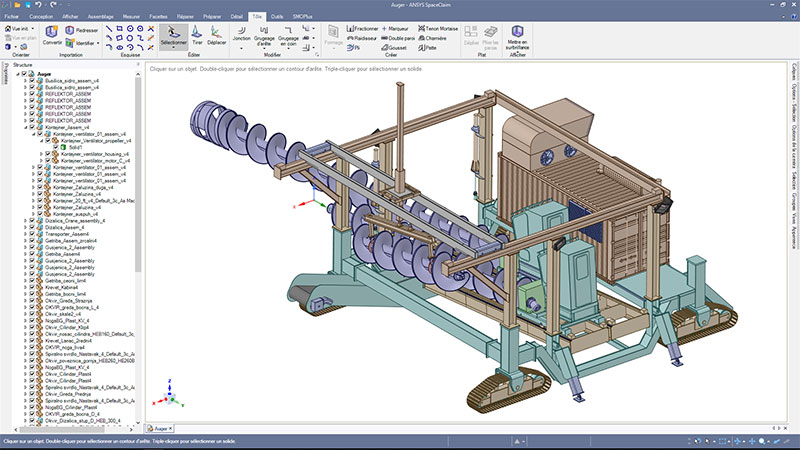Select the Grugeage d'arête tool
This screenshot has width=800, height=450.
click(265, 32)
